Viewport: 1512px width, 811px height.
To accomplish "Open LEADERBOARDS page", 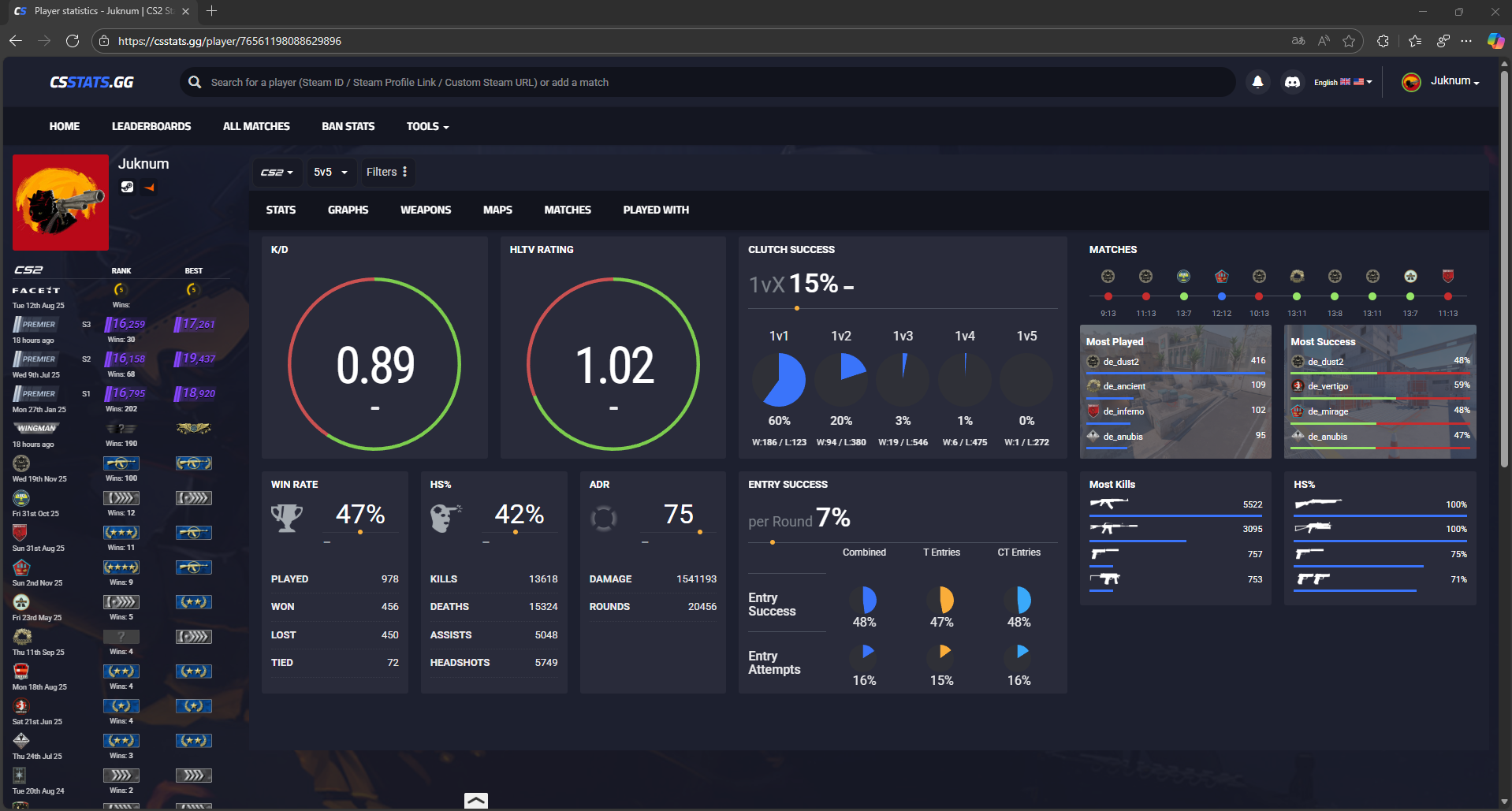I will tap(151, 126).
